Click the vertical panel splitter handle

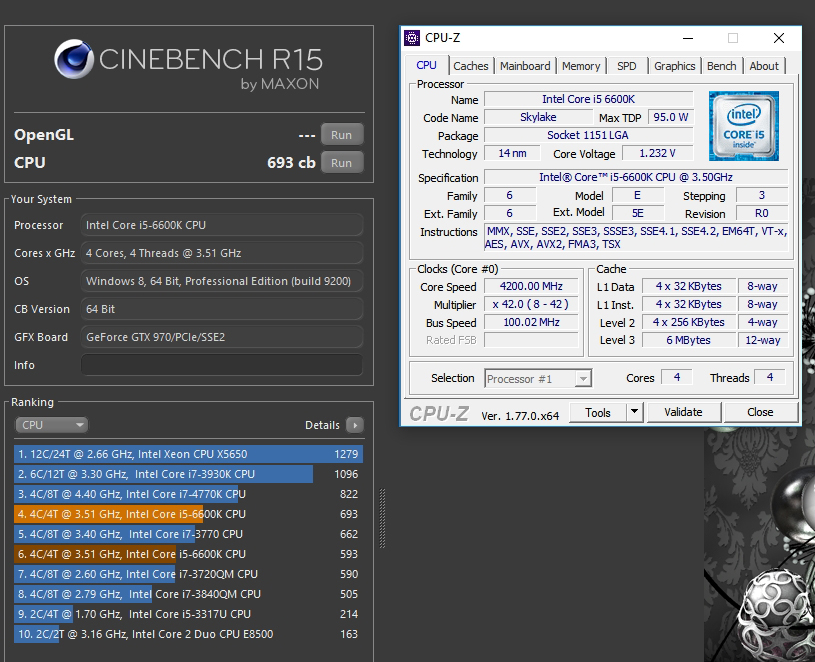click(383, 518)
